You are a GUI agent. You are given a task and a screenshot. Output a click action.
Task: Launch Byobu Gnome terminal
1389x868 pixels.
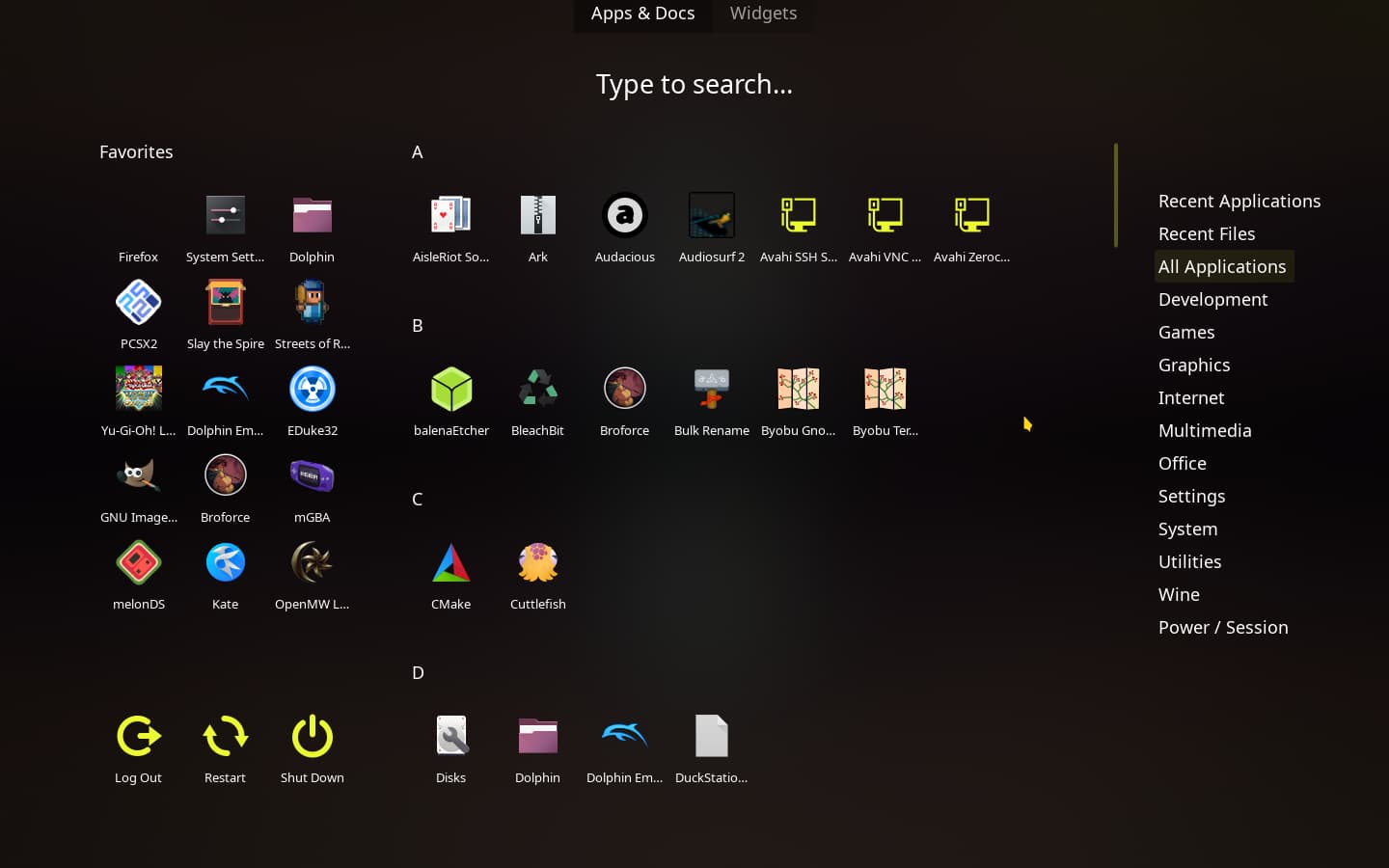798,402
